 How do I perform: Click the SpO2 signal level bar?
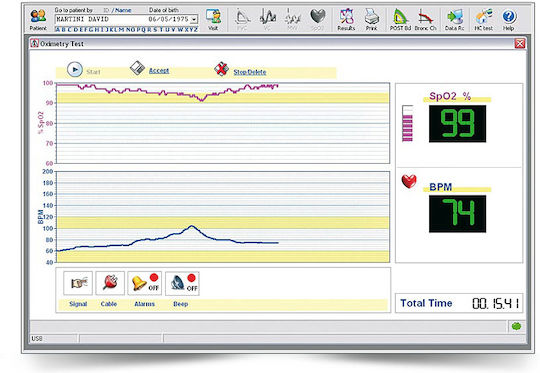coord(407,123)
